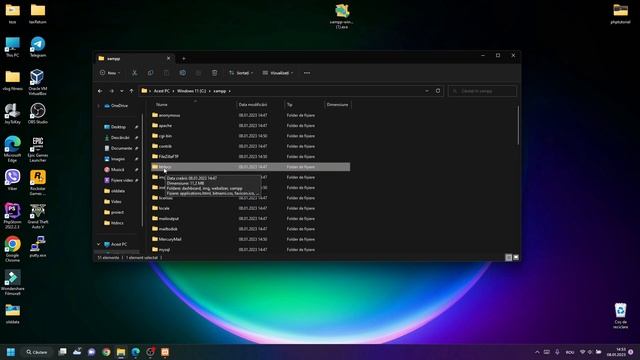Select the putty.exe desktop icon
The width and height of the screenshot is (640, 360).
(x=38, y=247)
